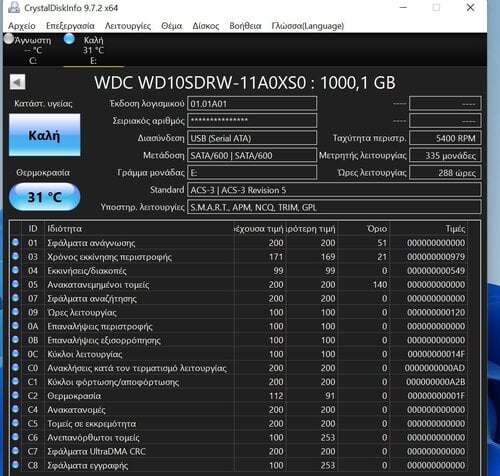Click the Καλή health status button
The image size is (500, 476).
coord(45,135)
